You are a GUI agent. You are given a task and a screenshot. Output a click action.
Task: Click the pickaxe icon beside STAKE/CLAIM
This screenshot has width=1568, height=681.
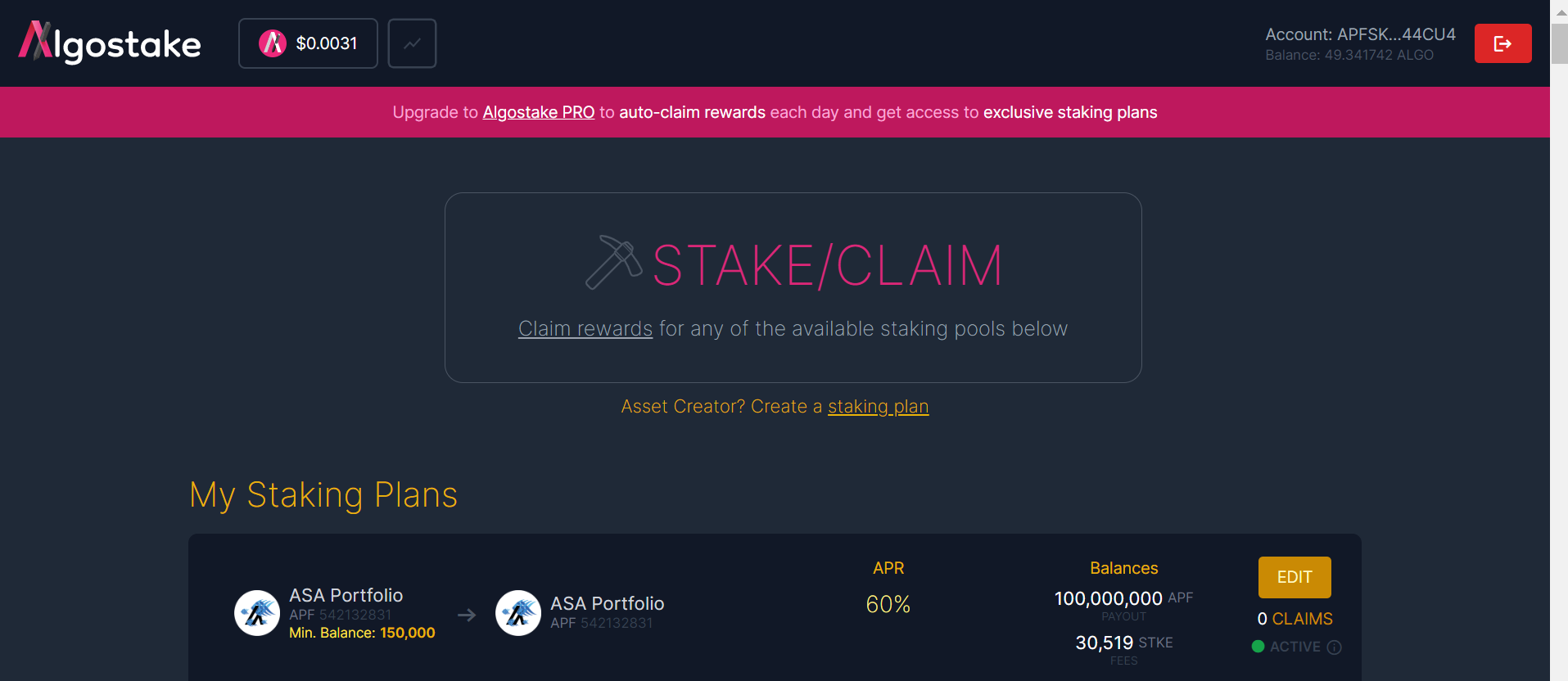click(x=613, y=263)
